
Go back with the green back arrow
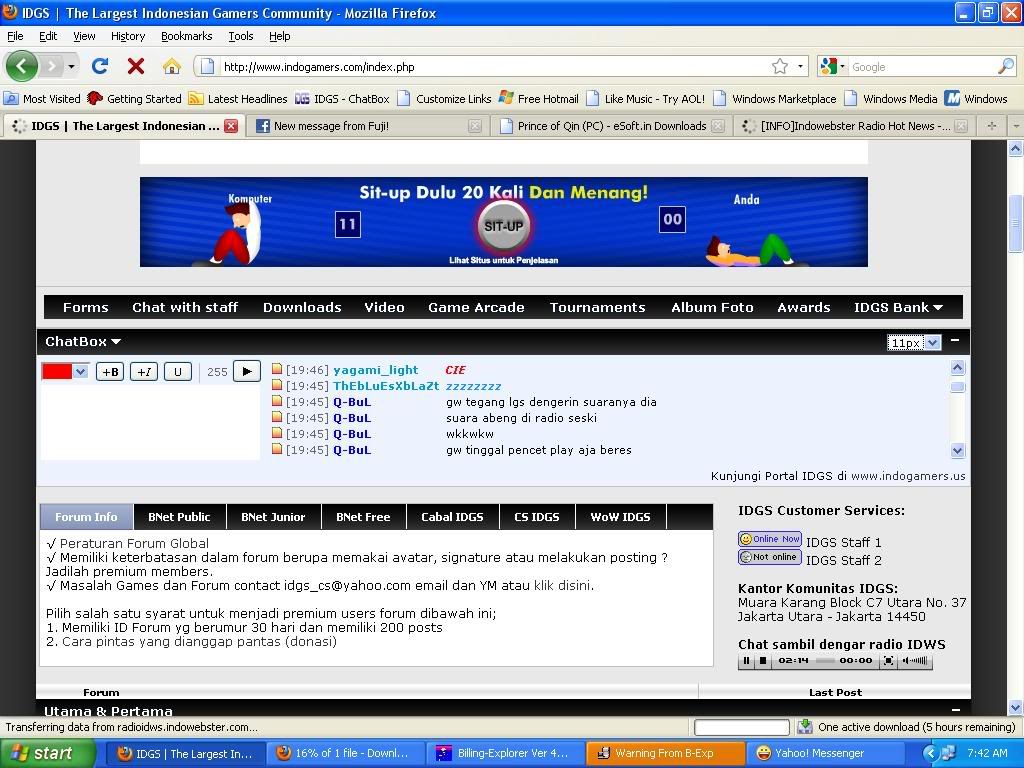(21, 66)
